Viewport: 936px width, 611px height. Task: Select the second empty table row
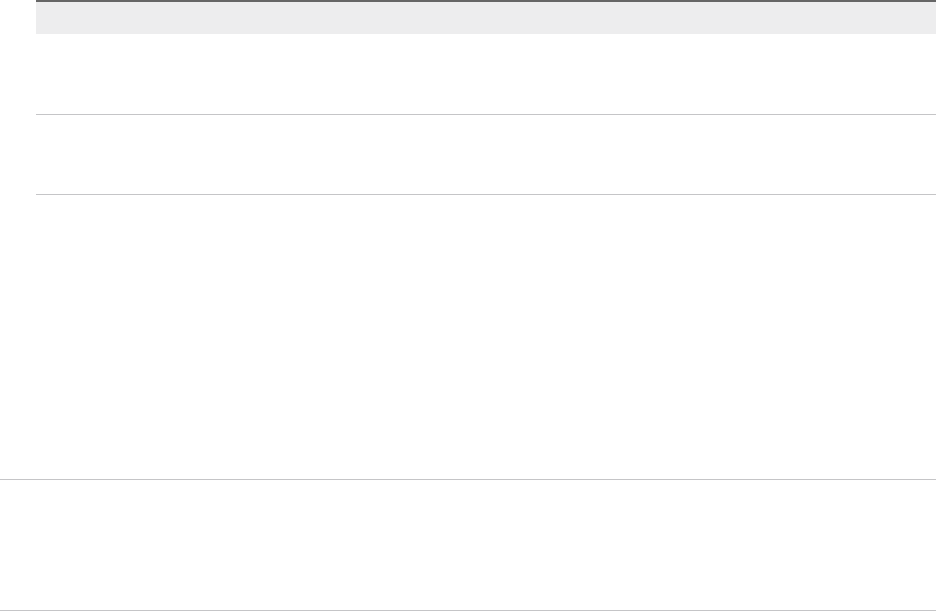click(x=479, y=154)
